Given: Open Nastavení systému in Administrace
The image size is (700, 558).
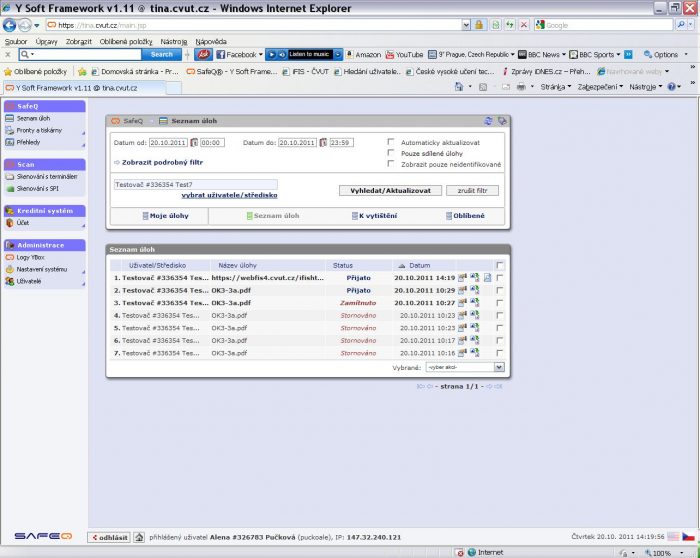Looking at the screenshot, I should 42,270.
